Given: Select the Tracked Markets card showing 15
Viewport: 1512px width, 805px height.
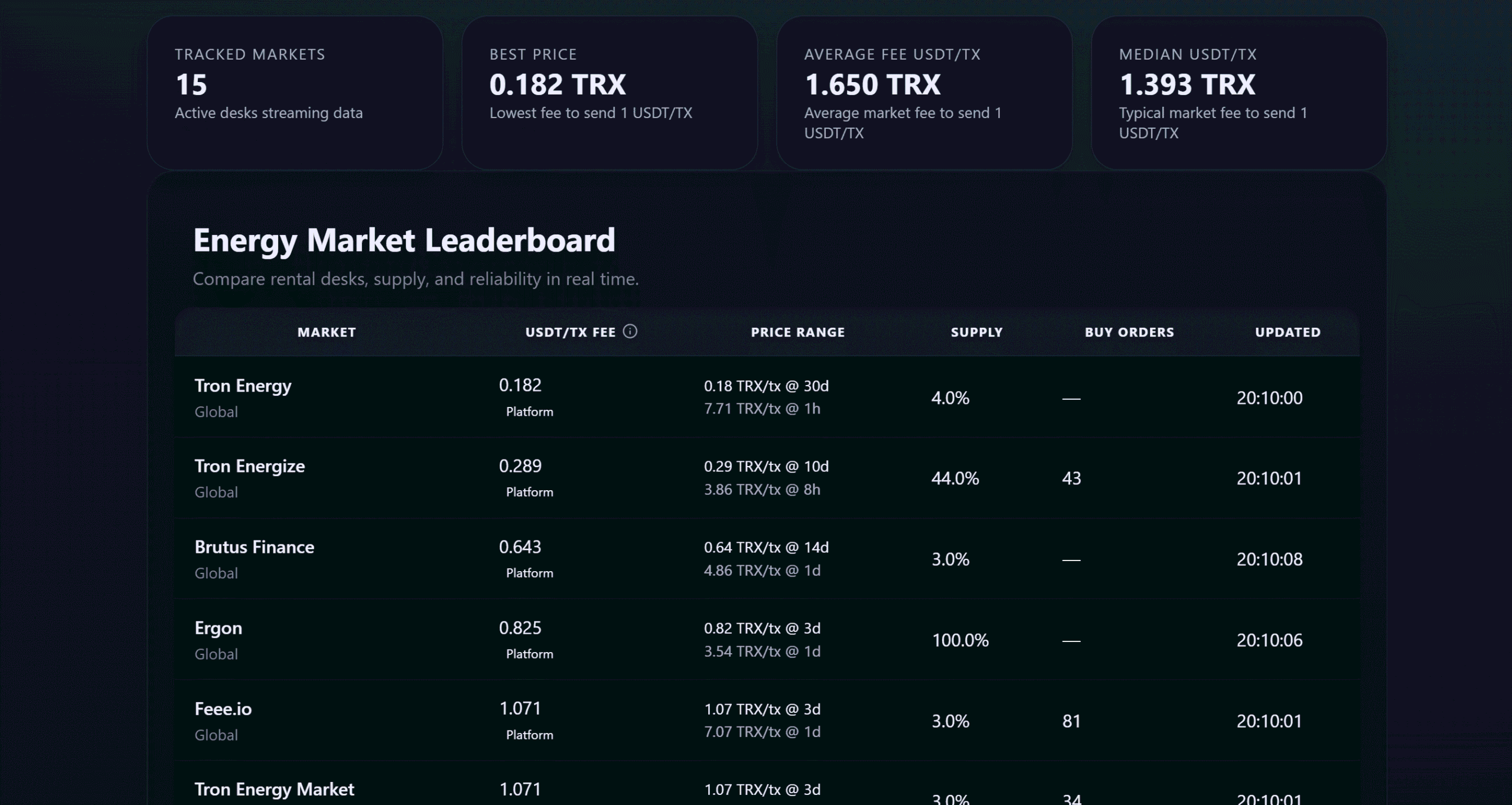Looking at the screenshot, I should [295, 93].
